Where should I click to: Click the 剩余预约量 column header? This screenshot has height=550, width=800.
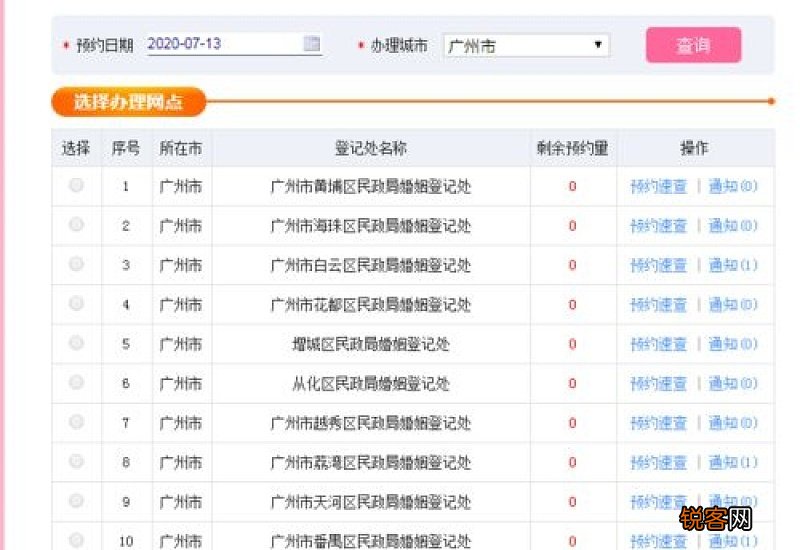[572, 148]
